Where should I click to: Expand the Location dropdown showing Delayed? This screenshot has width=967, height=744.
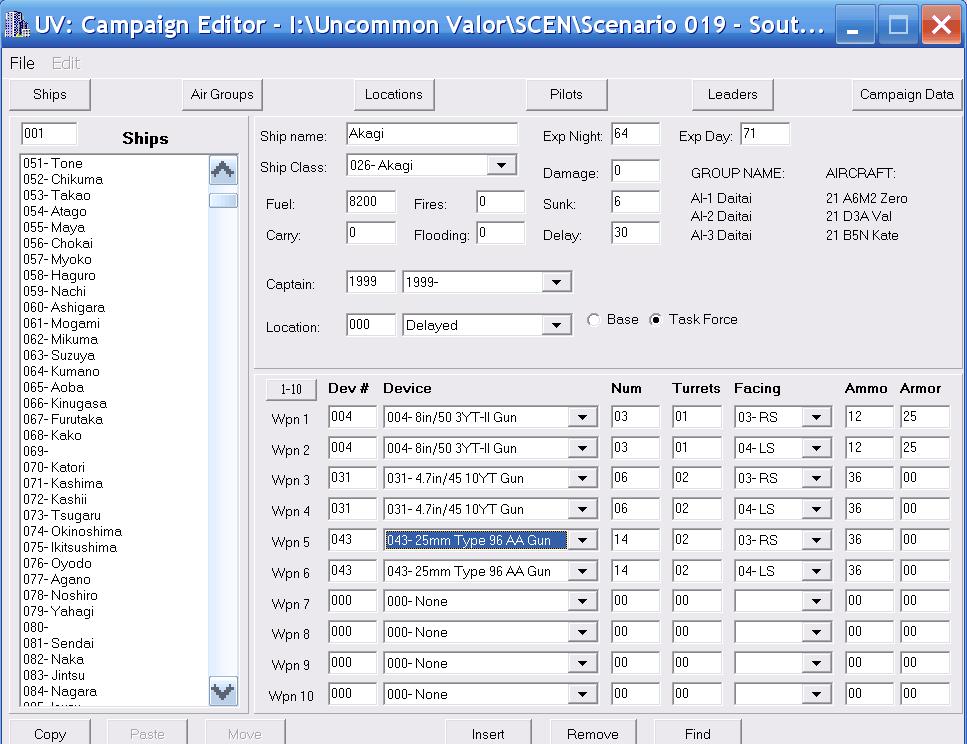pos(556,325)
